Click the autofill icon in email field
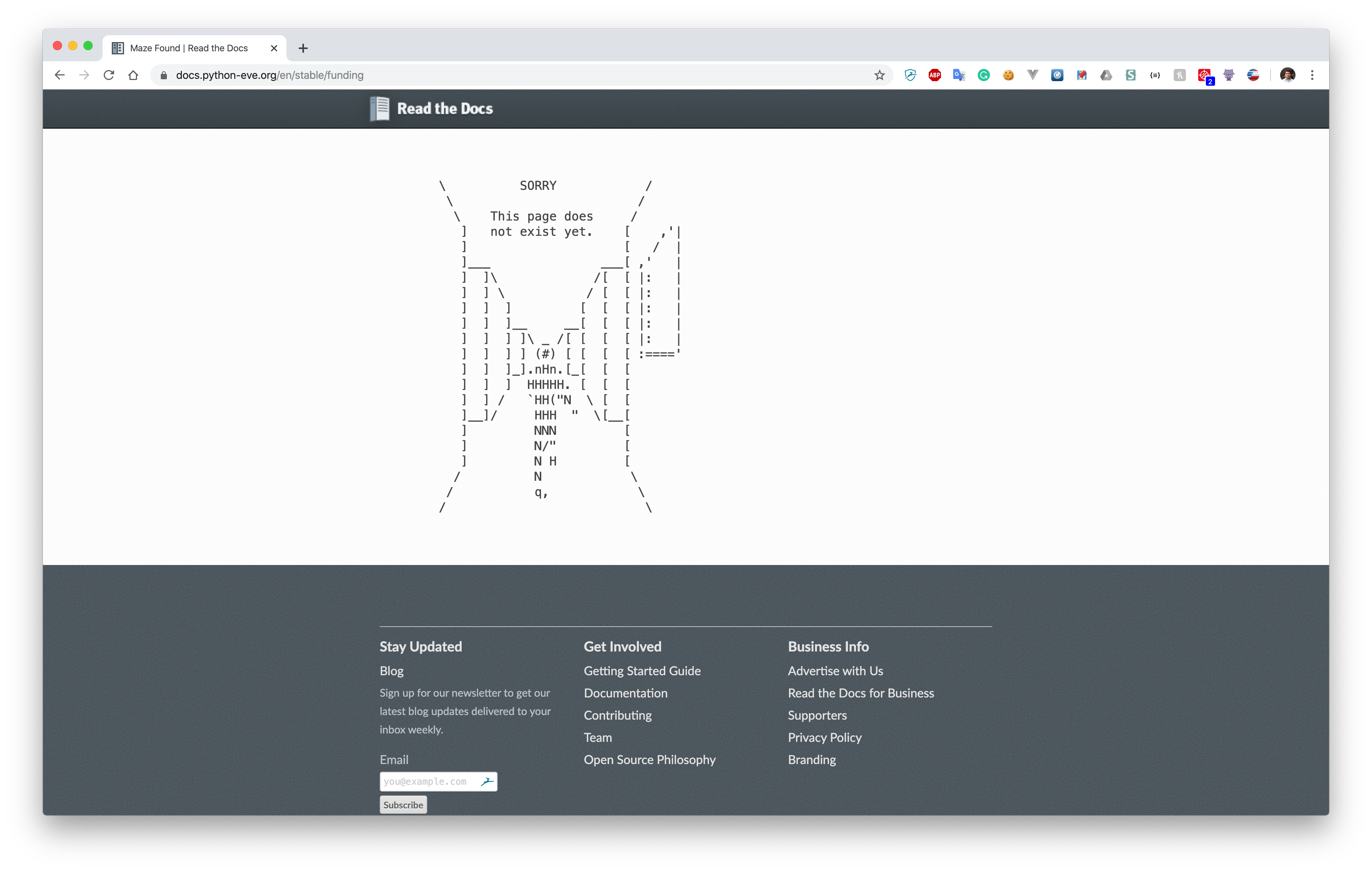The width and height of the screenshot is (1372, 872). 487,781
